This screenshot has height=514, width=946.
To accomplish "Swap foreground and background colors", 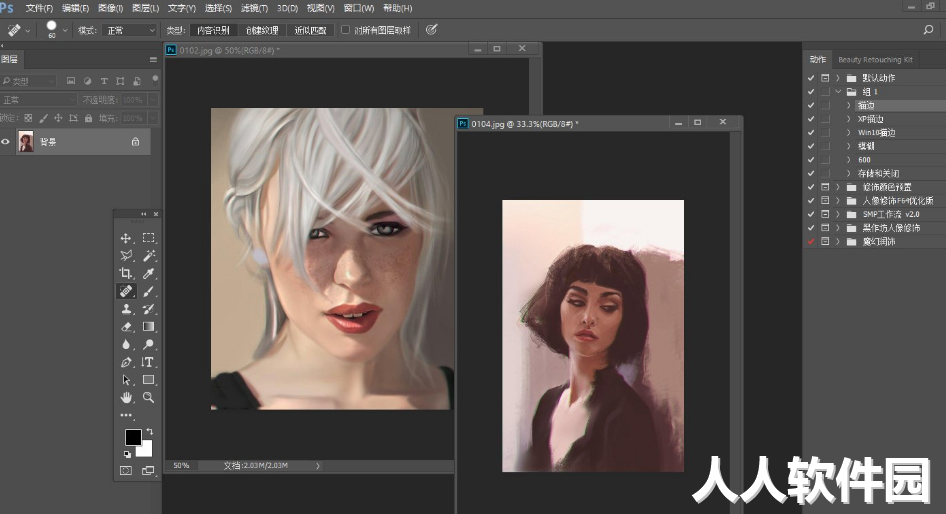I will pos(150,432).
